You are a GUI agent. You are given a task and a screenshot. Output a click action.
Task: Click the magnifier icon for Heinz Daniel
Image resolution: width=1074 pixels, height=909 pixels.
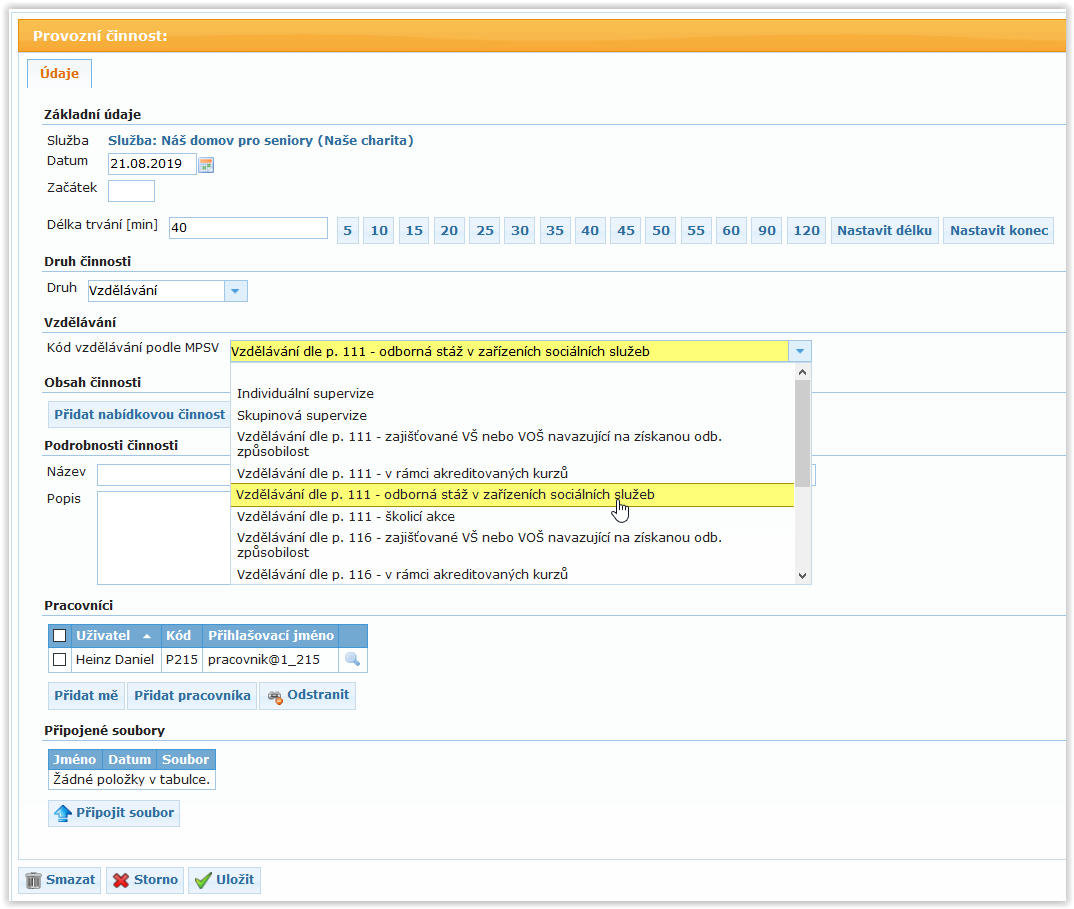353,660
